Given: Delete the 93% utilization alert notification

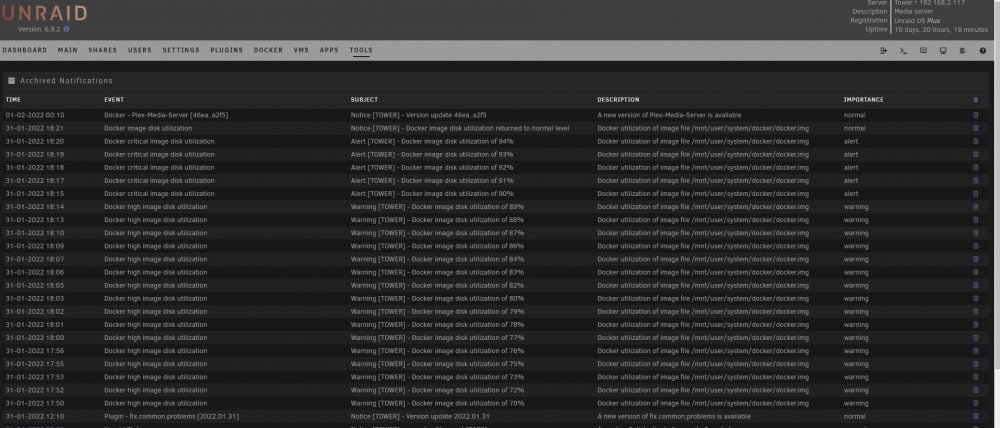Looking at the screenshot, I should (x=975, y=154).
